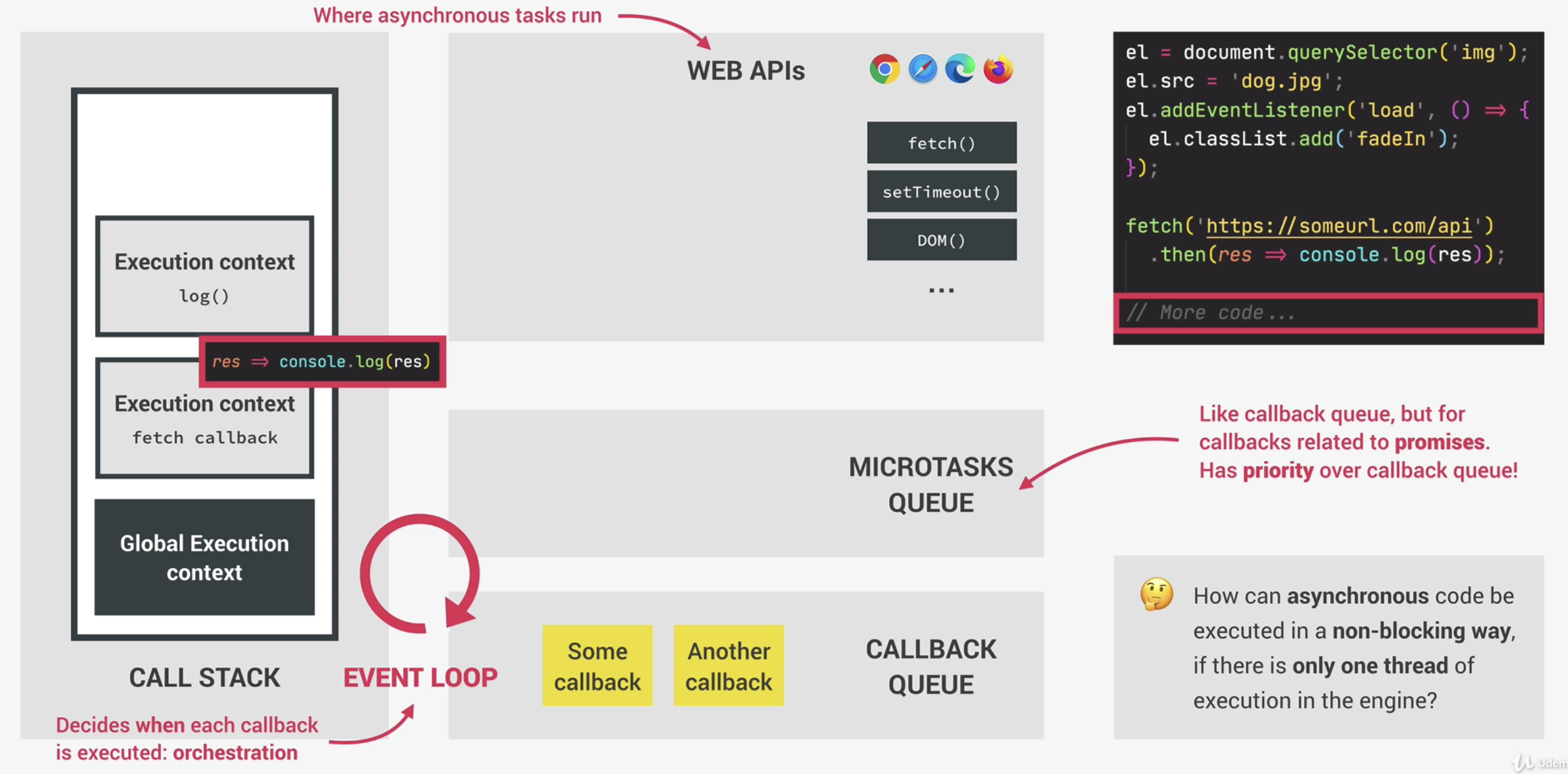Click the 'res => console.log(res)' code snippet

tap(321, 361)
